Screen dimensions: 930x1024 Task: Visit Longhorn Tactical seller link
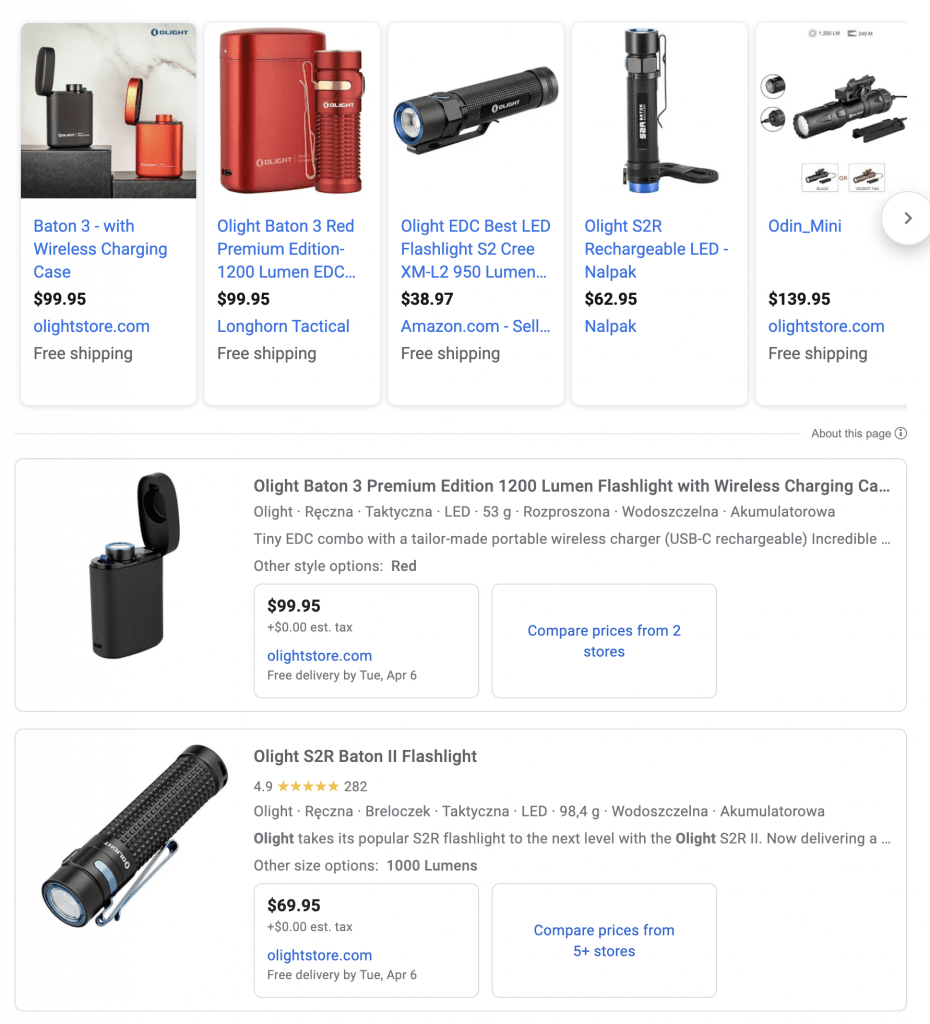(283, 326)
